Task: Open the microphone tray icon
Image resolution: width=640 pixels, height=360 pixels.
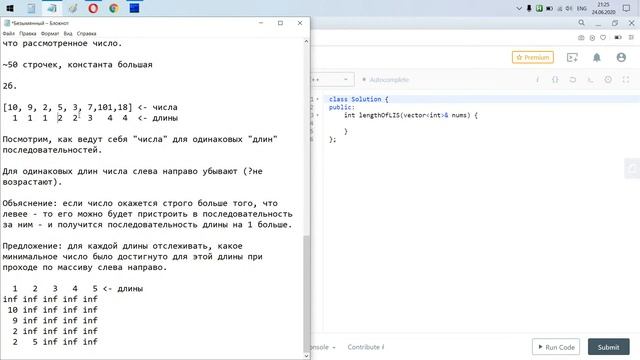Action: coord(529,8)
